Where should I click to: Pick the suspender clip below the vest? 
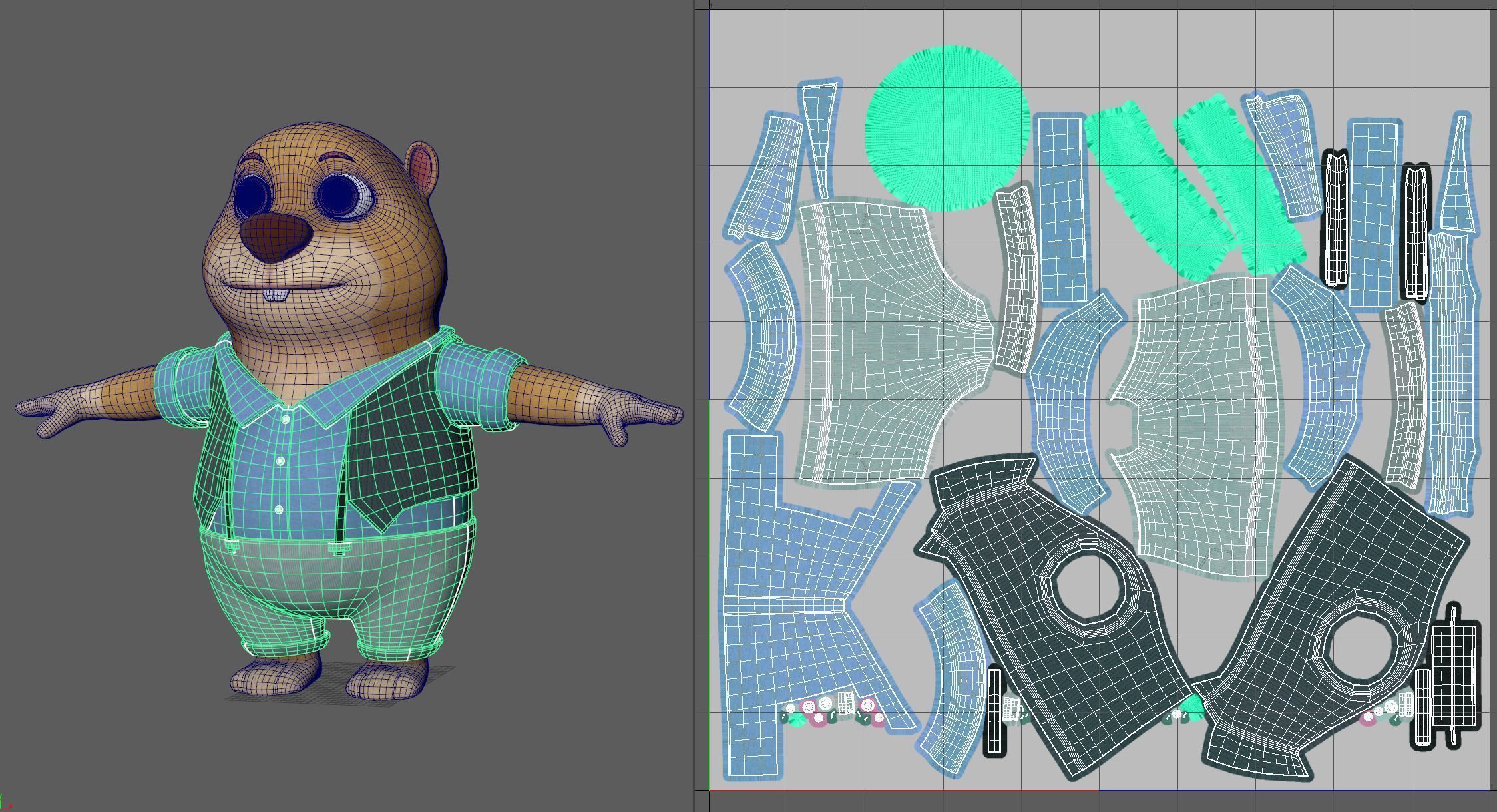[x=339, y=548]
